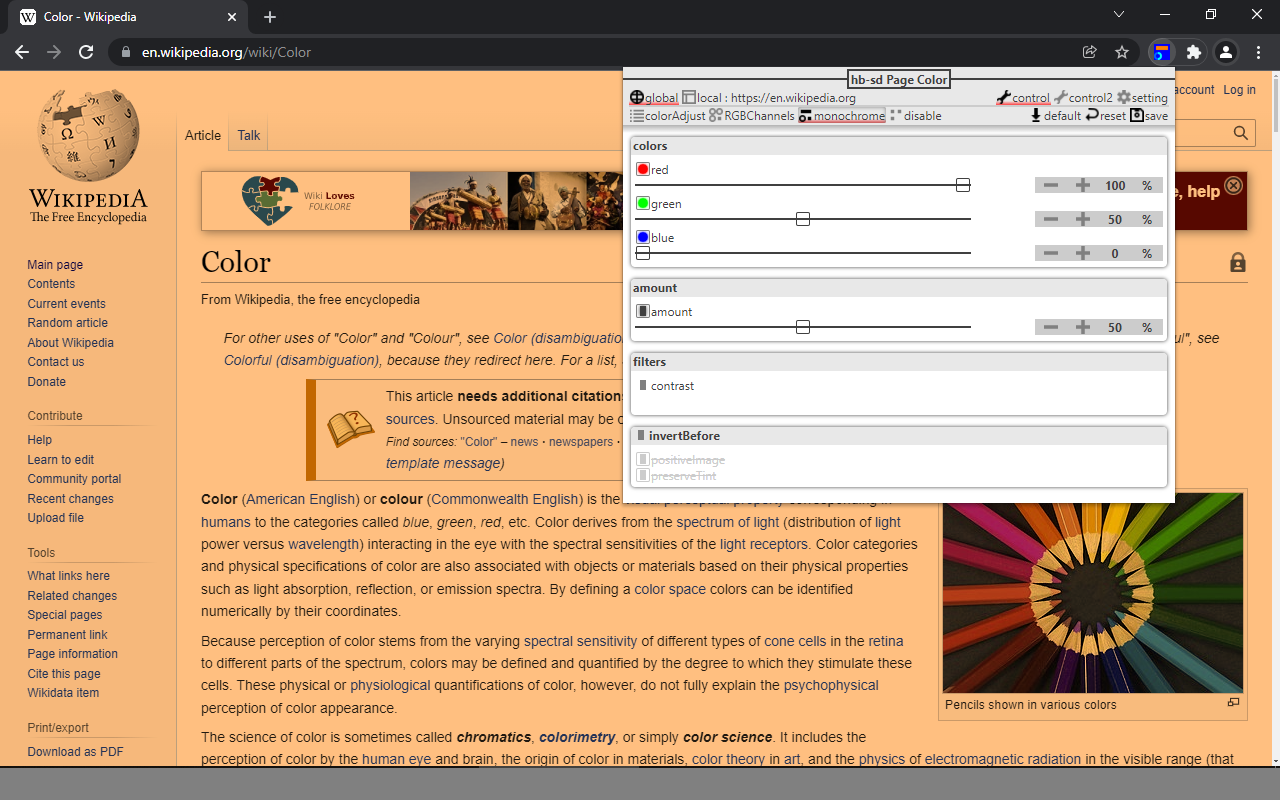This screenshot has height=800, width=1280.
Task: Click the address bar URL
Action: pos(226,52)
